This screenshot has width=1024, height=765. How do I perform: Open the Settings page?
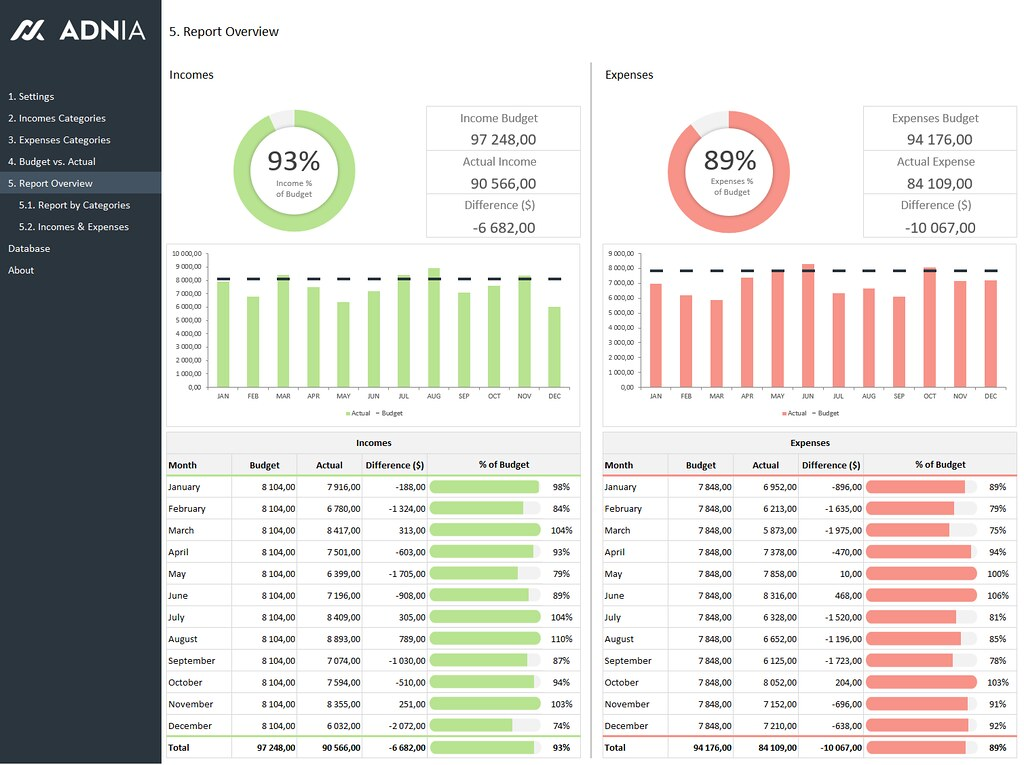31,97
